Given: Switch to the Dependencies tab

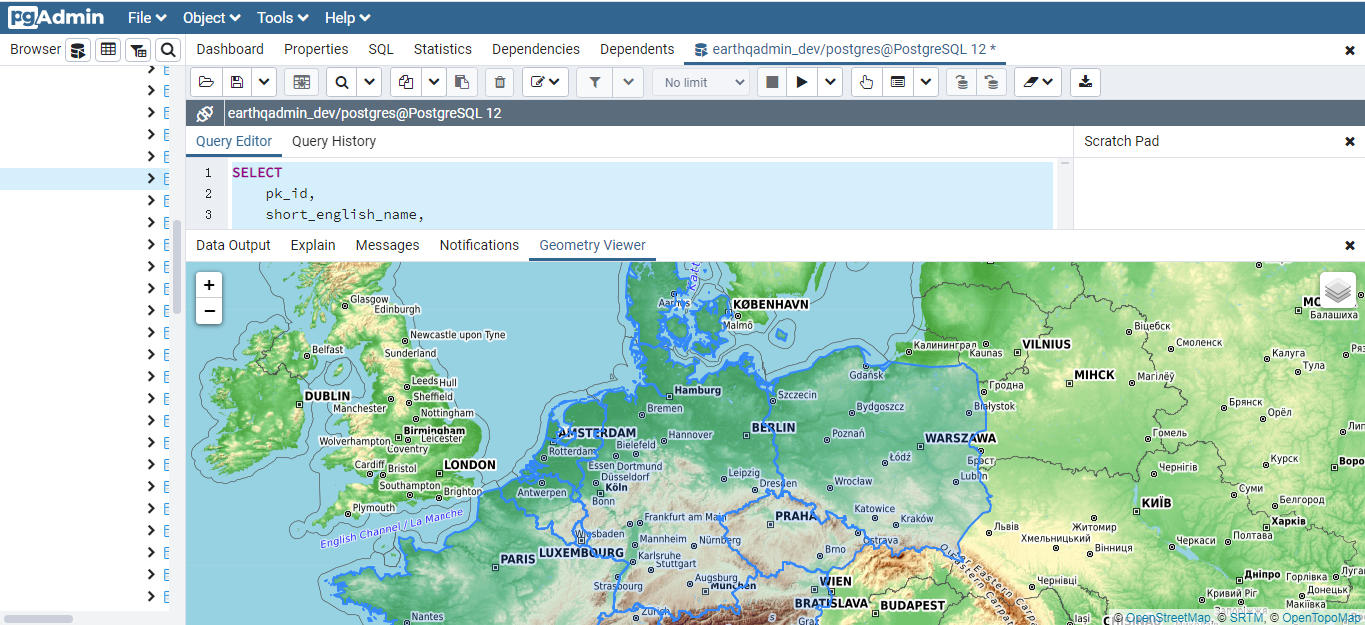Looking at the screenshot, I should point(536,49).
